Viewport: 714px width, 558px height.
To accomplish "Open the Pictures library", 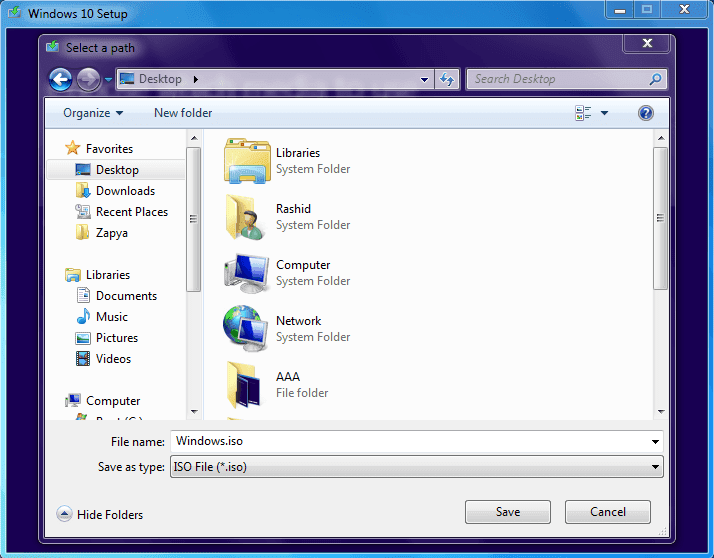I will click(117, 338).
